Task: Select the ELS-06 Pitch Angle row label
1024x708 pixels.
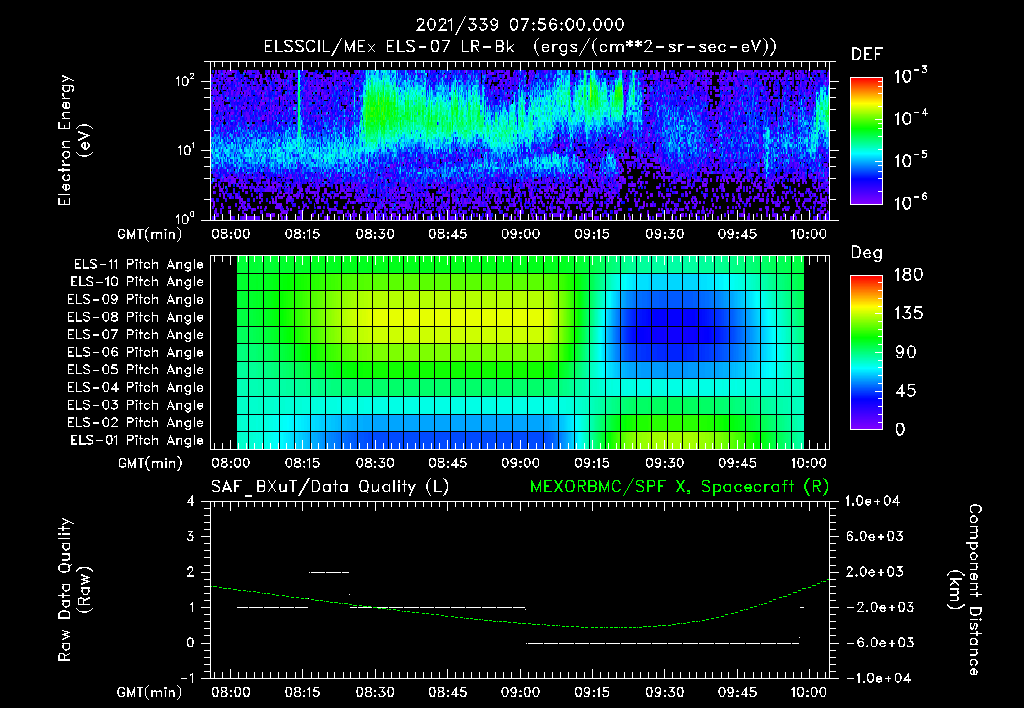Action: click(x=135, y=352)
